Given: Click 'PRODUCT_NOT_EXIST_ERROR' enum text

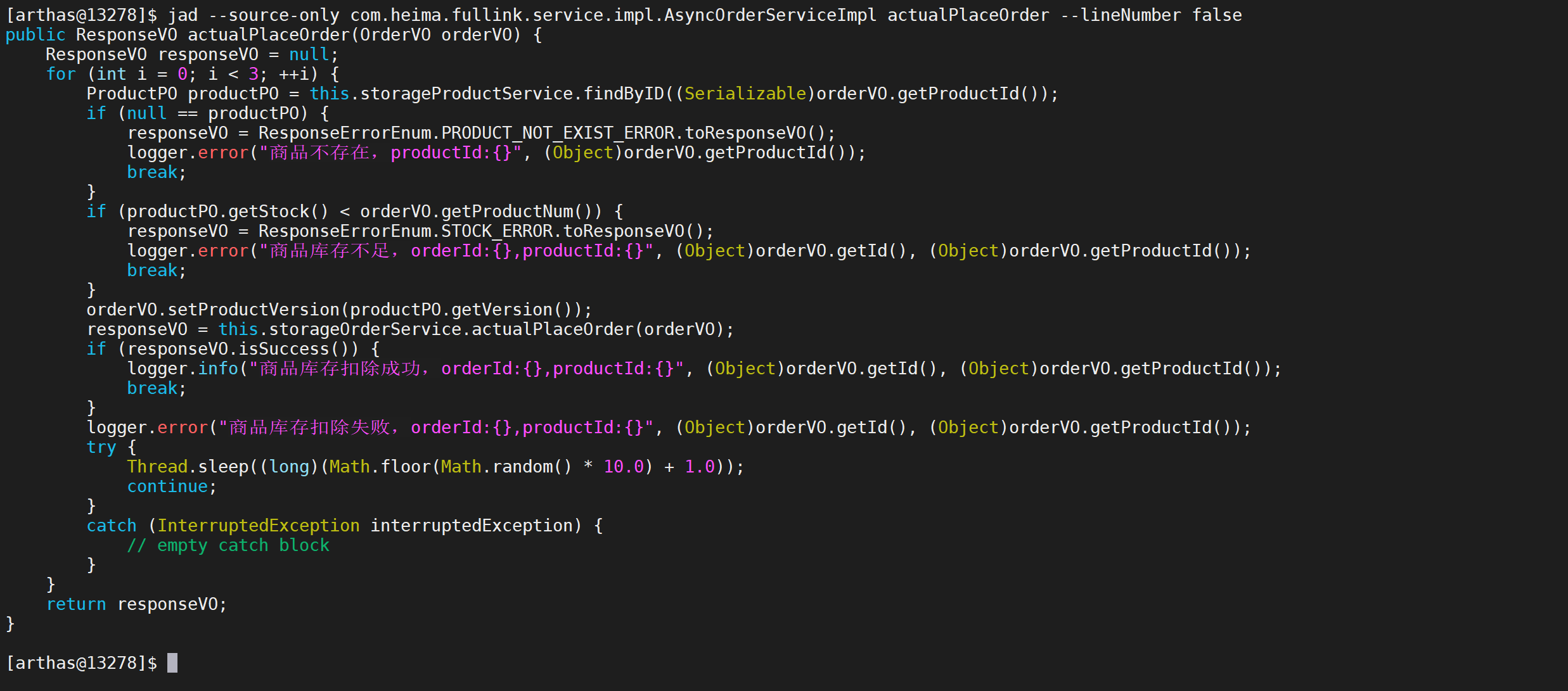Looking at the screenshot, I should tap(558, 133).
